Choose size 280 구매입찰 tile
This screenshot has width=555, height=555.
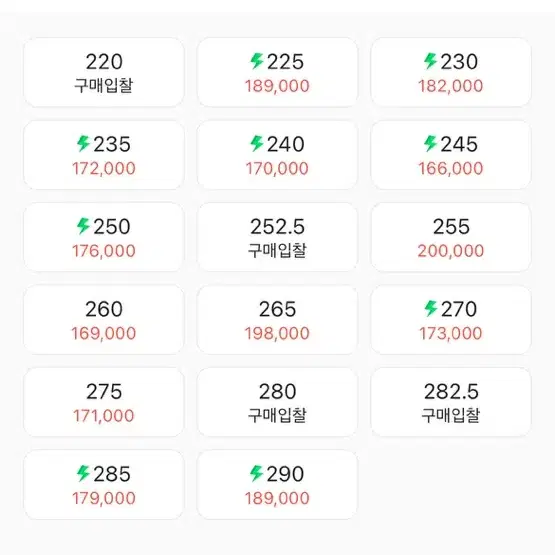click(x=277, y=402)
